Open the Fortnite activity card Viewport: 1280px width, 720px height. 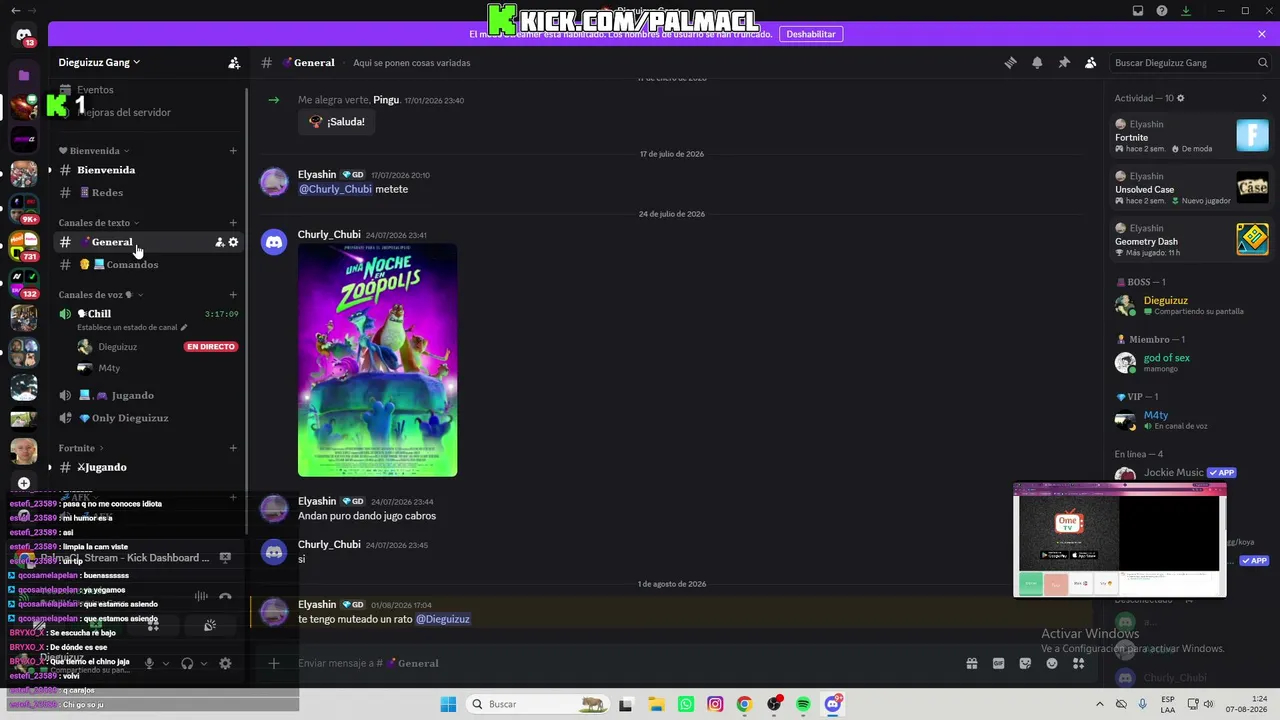[1192, 136]
